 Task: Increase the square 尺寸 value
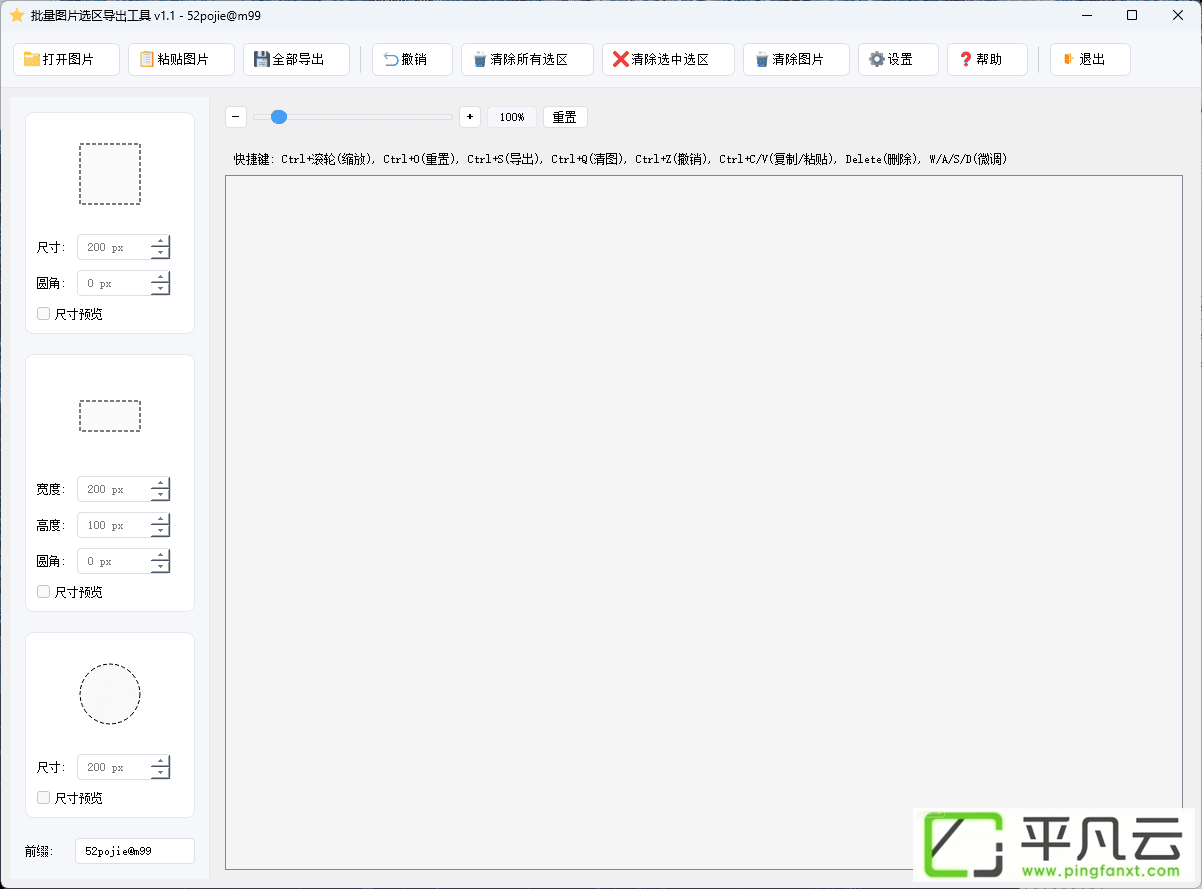pos(160,241)
